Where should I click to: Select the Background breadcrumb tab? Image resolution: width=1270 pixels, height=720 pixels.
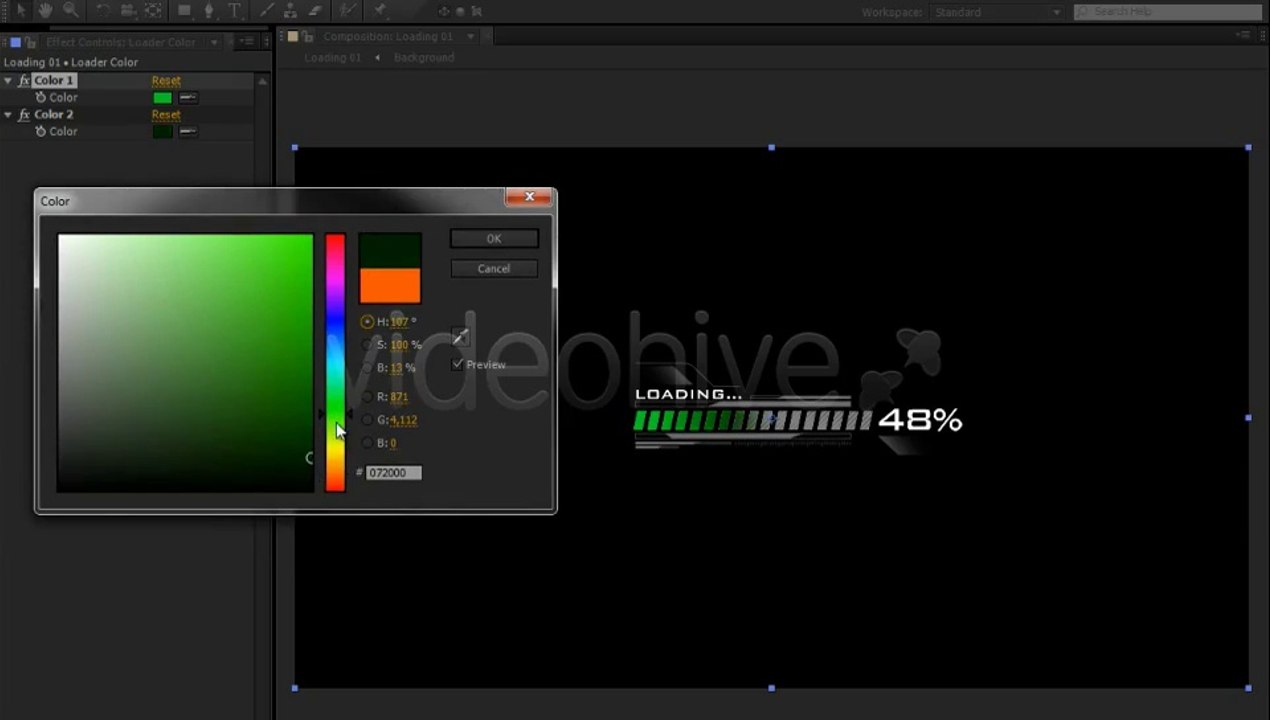424,58
